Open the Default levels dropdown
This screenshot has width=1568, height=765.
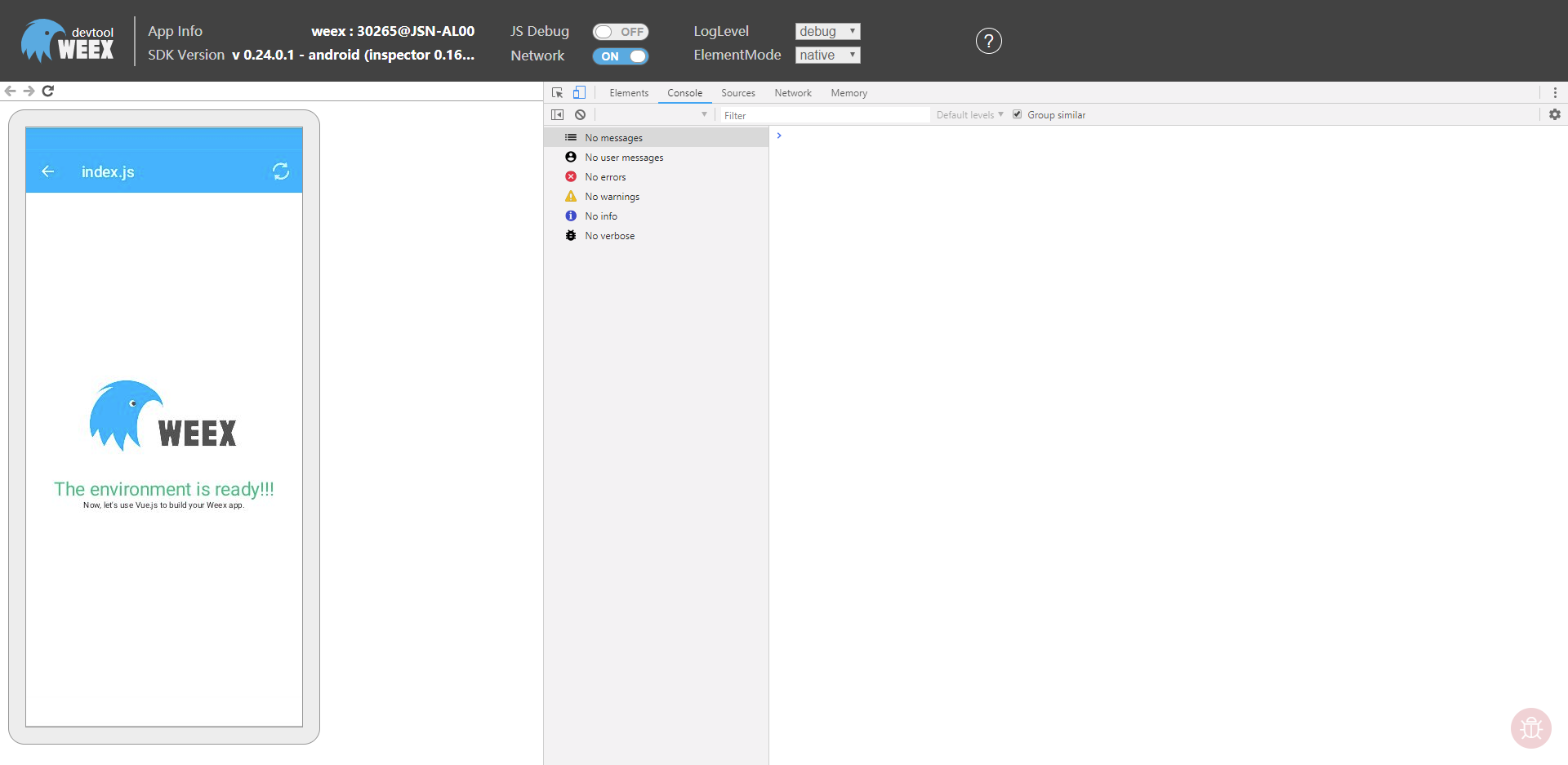(x=969, y=115)
